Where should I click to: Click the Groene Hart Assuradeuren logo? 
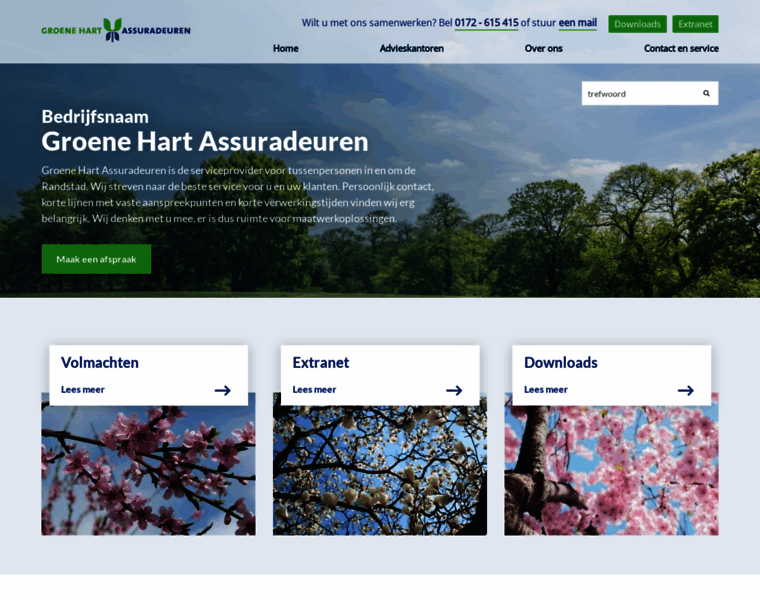tap(115, 30)
